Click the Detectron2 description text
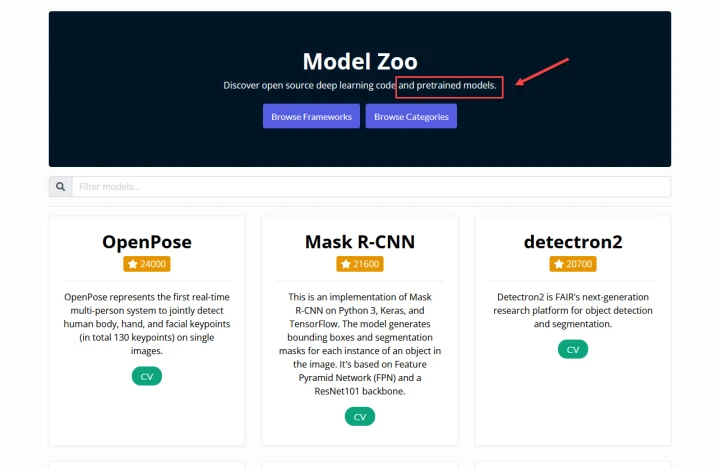Viewport: 720px width, 469px height. [573, 311]
